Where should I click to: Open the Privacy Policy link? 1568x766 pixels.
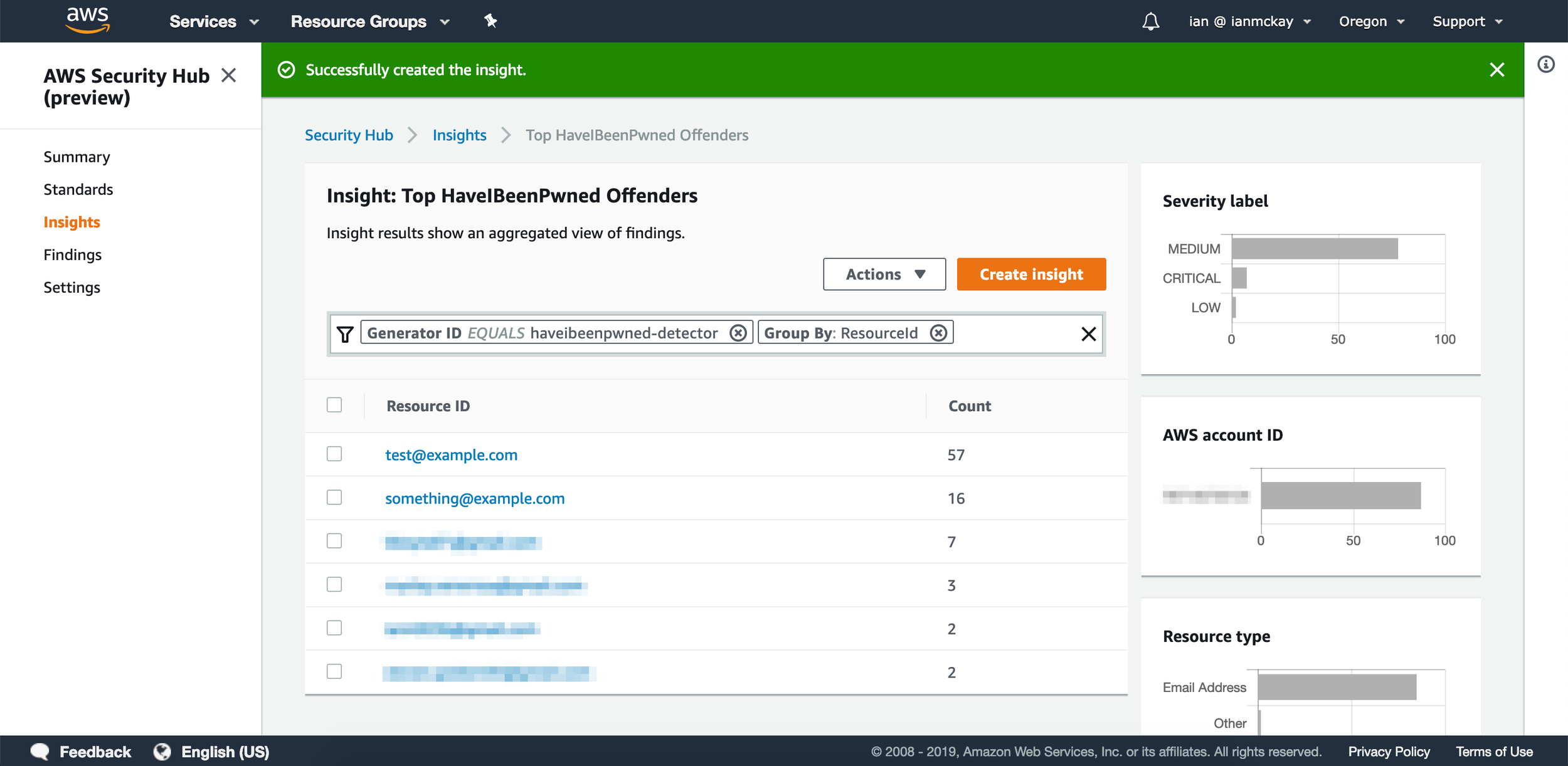pos(1389,752)
